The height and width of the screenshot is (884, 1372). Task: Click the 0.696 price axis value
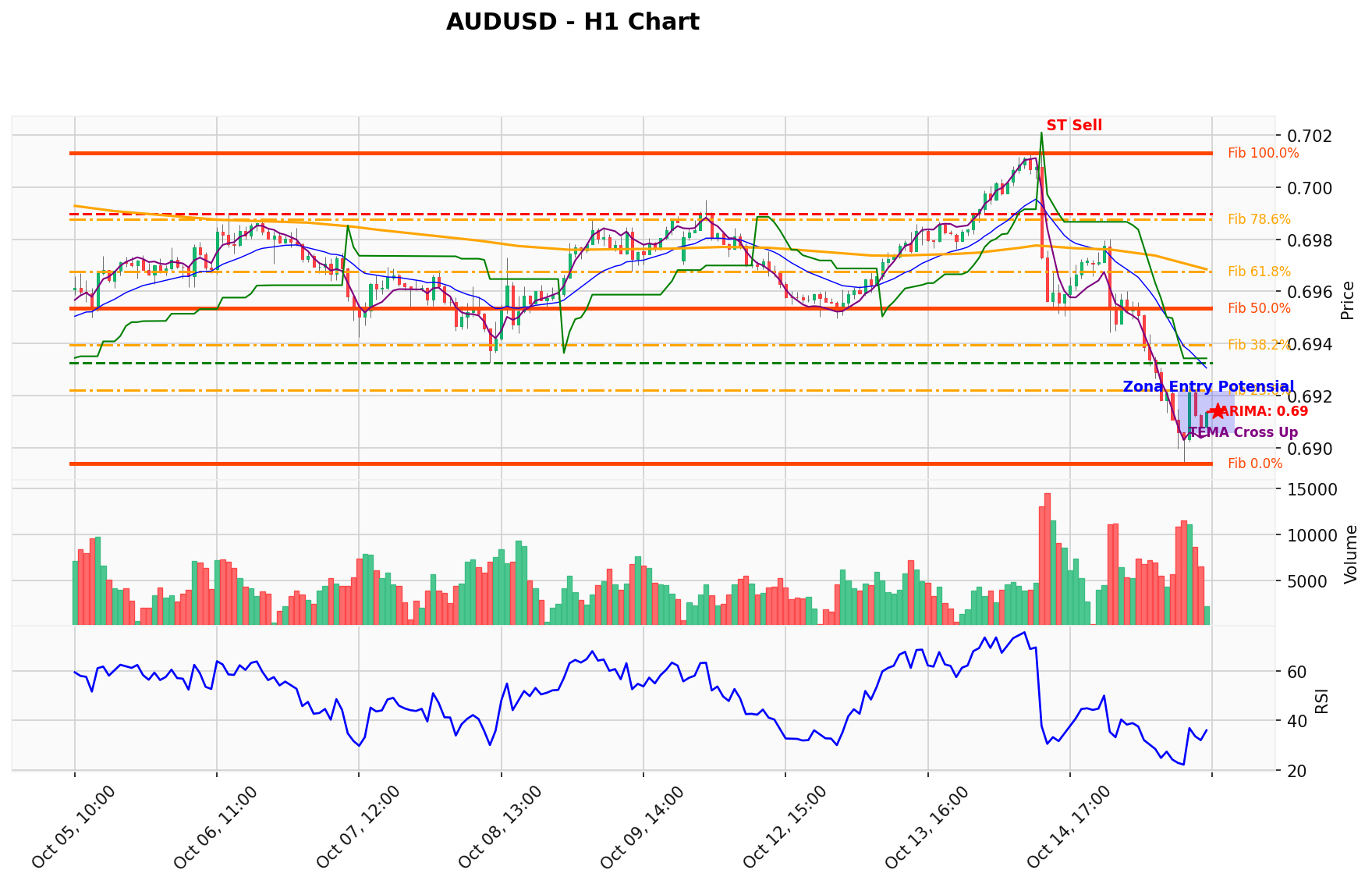[x=1309, y=293]
